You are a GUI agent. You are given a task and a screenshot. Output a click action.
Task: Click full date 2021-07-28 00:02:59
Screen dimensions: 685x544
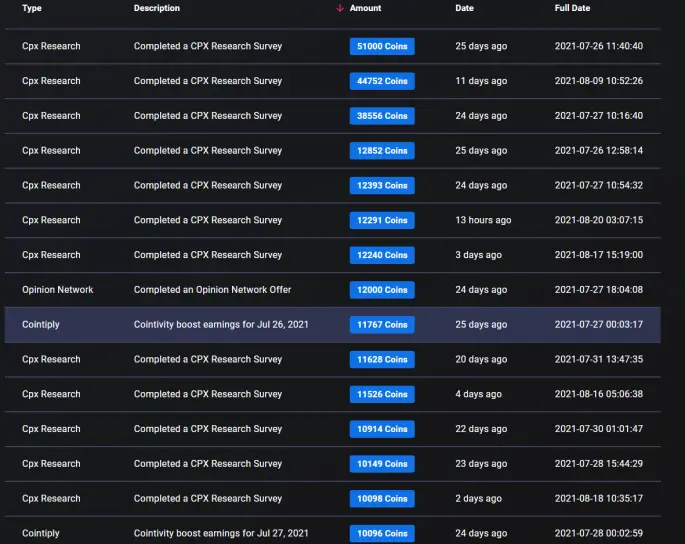(599, 533)
